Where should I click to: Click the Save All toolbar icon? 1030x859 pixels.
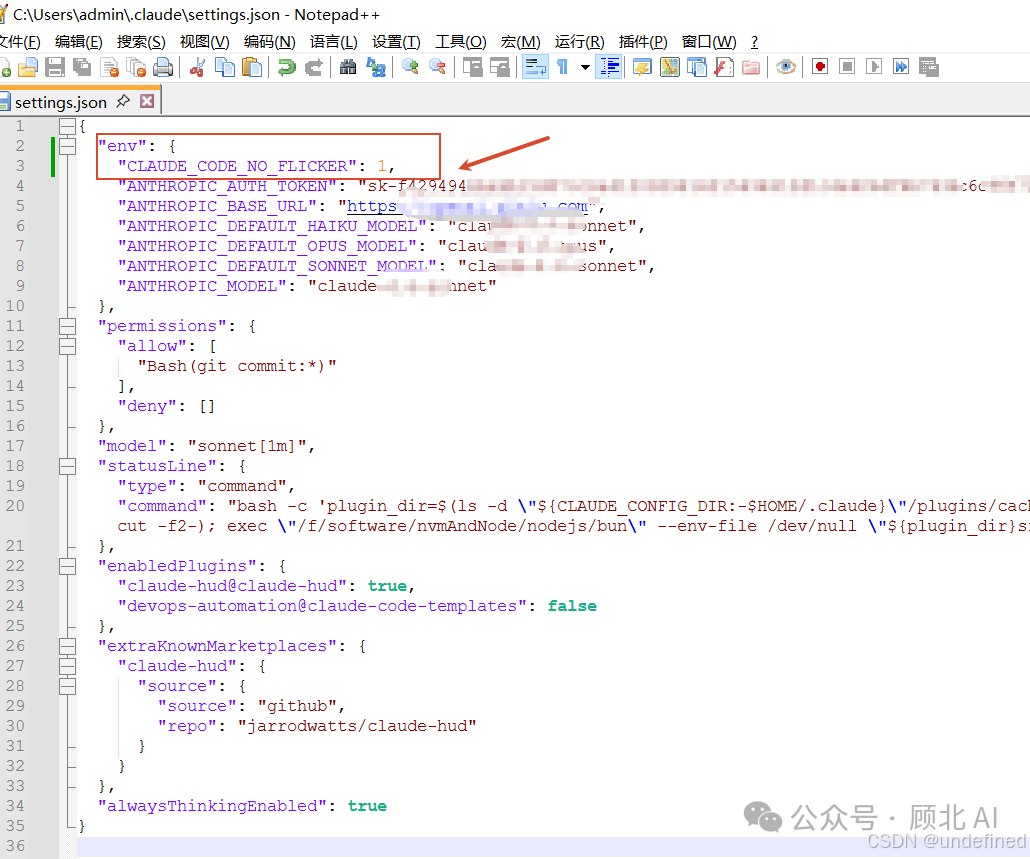[x=82, y=67]
